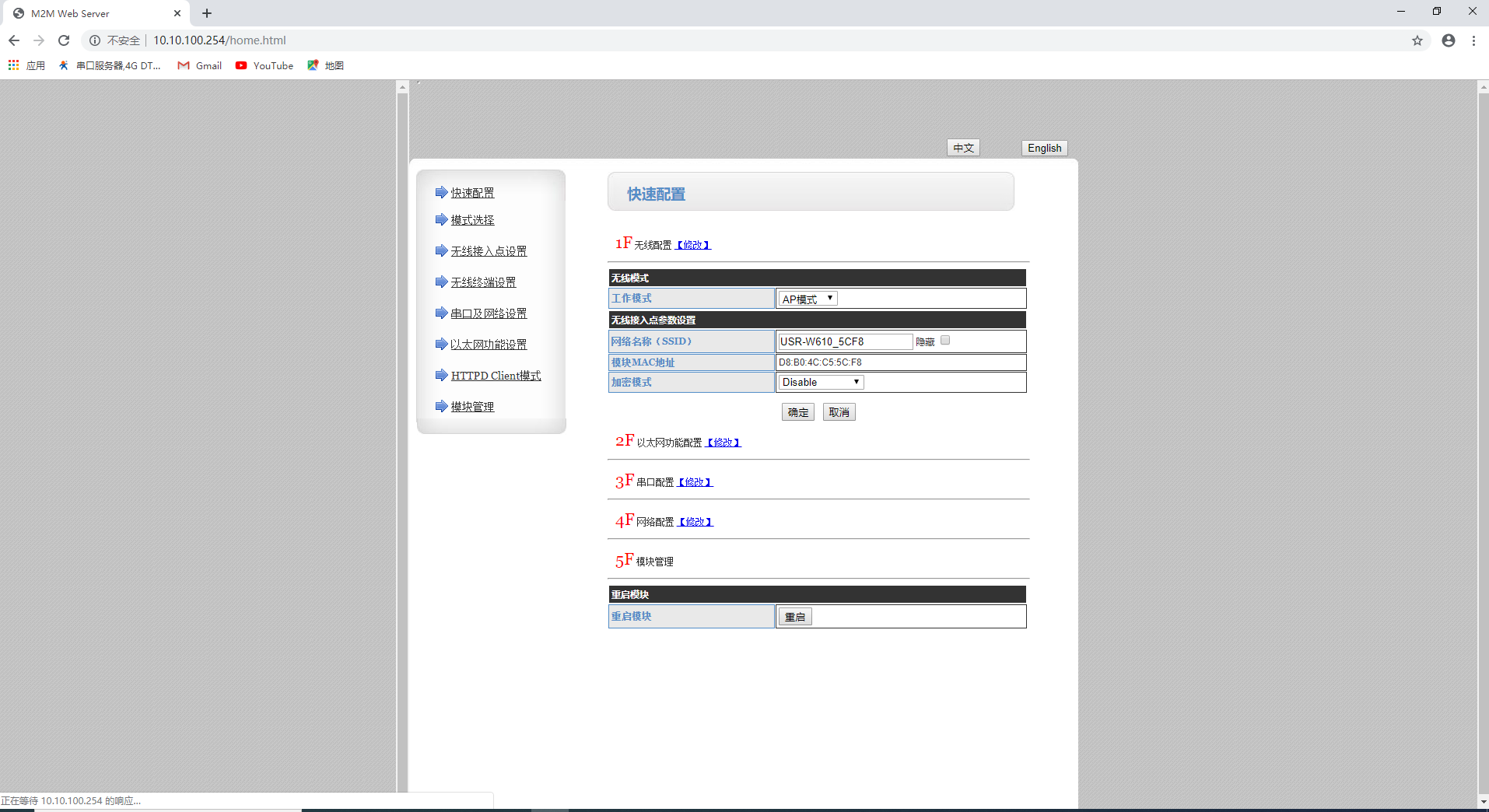Enable the hide SSID checkbox

click(x=945, y=341)
